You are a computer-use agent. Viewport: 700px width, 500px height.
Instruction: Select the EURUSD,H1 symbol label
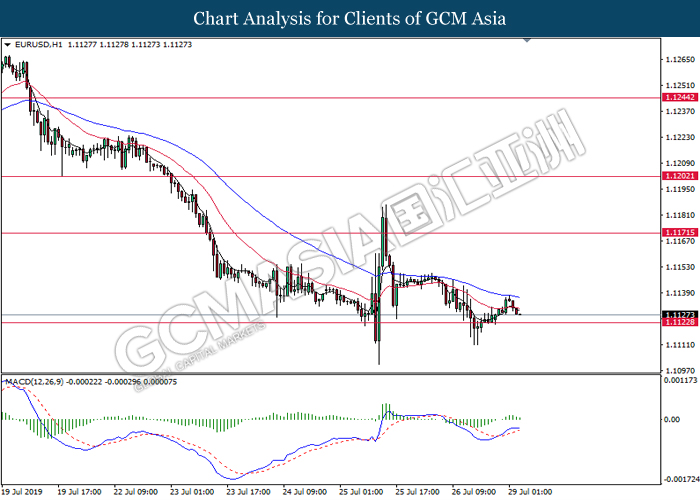point(39,45)
